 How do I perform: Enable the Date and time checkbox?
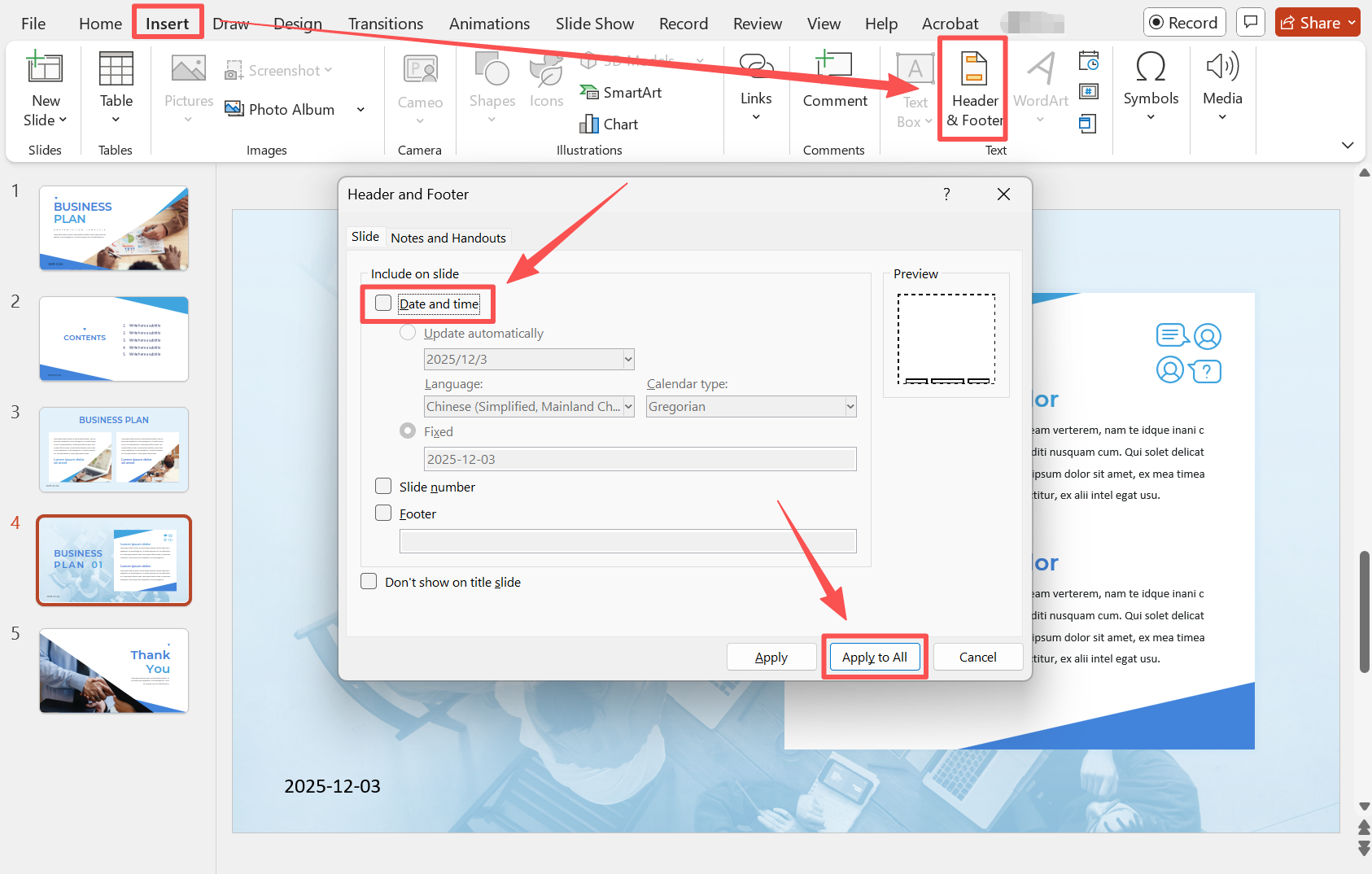(383, 304)
